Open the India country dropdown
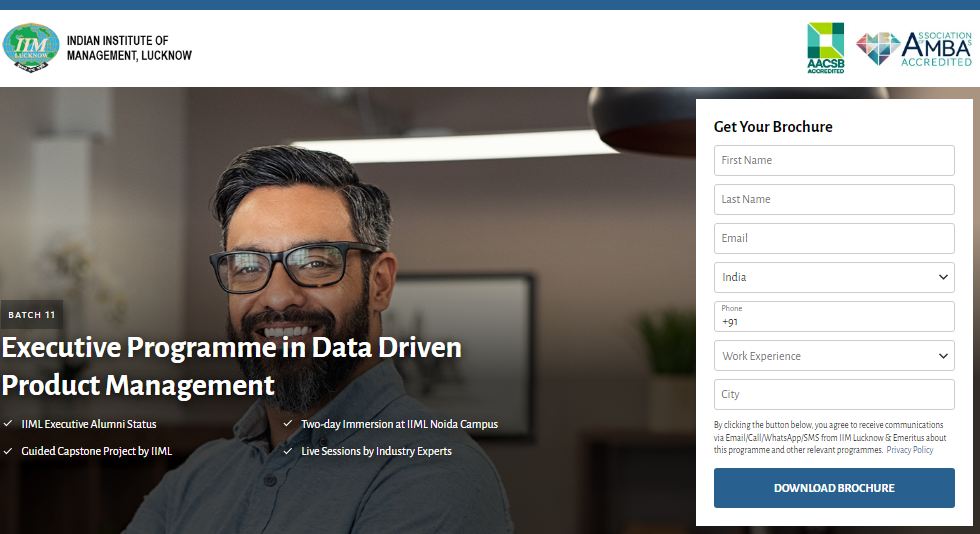 [x=833, y=277]
